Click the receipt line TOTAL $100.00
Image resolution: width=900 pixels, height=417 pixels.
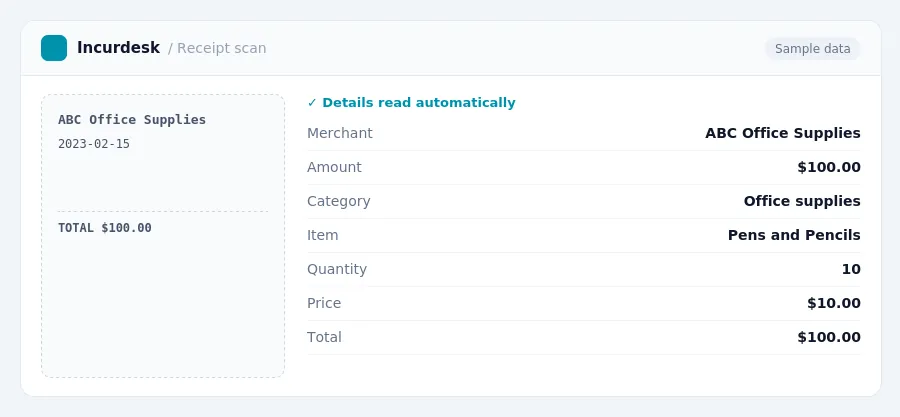tap(105, 228)
